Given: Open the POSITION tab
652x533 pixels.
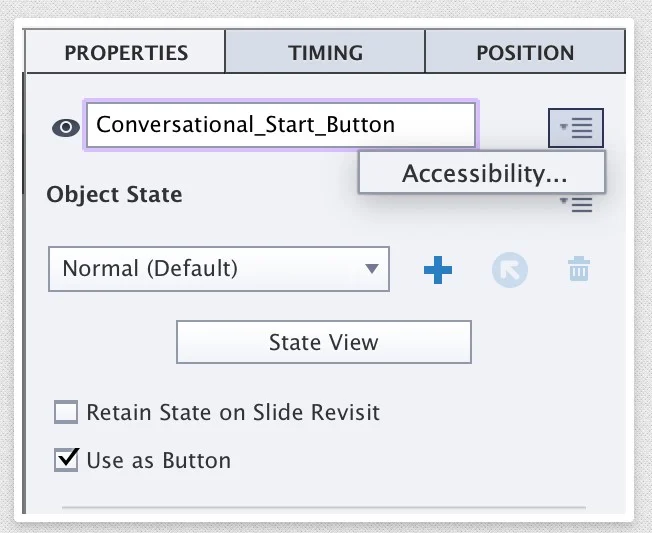Looking at the screenshot, I should (525, 53).
